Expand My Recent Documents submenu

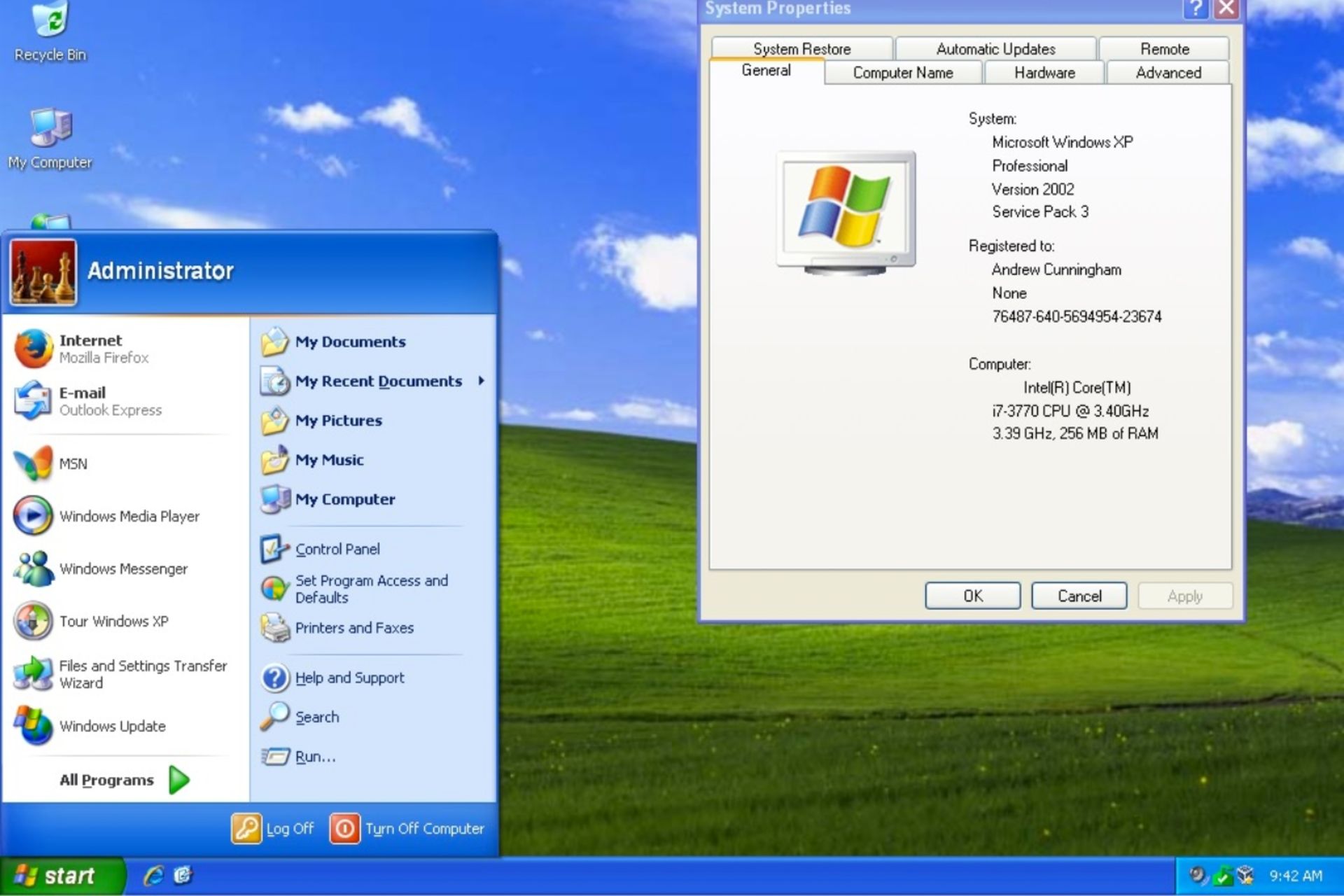372,381
